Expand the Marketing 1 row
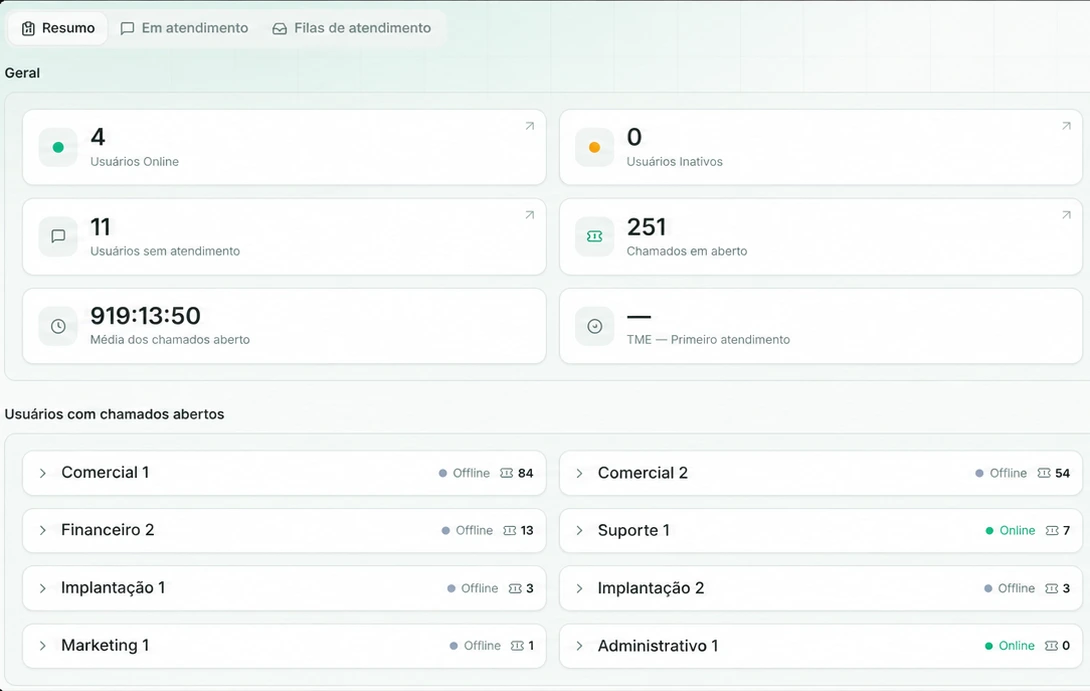The width and height of the screenshot is (1090, 691). click(x=43, y=646)
